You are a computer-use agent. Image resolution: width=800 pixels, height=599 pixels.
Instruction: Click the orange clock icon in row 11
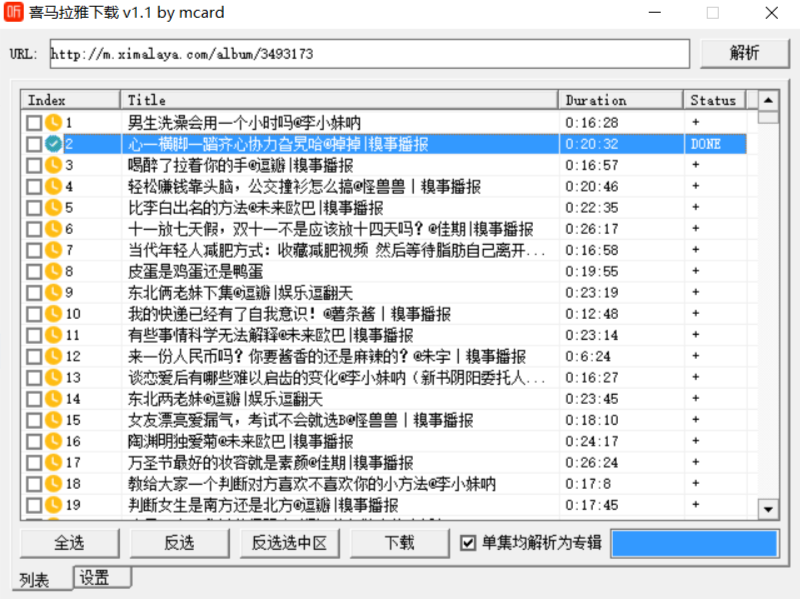click(x=53, y=335)
